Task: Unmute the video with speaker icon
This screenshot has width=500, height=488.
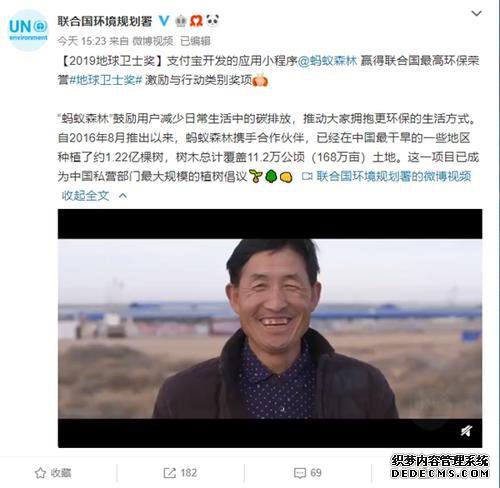Action: (466, 431)
